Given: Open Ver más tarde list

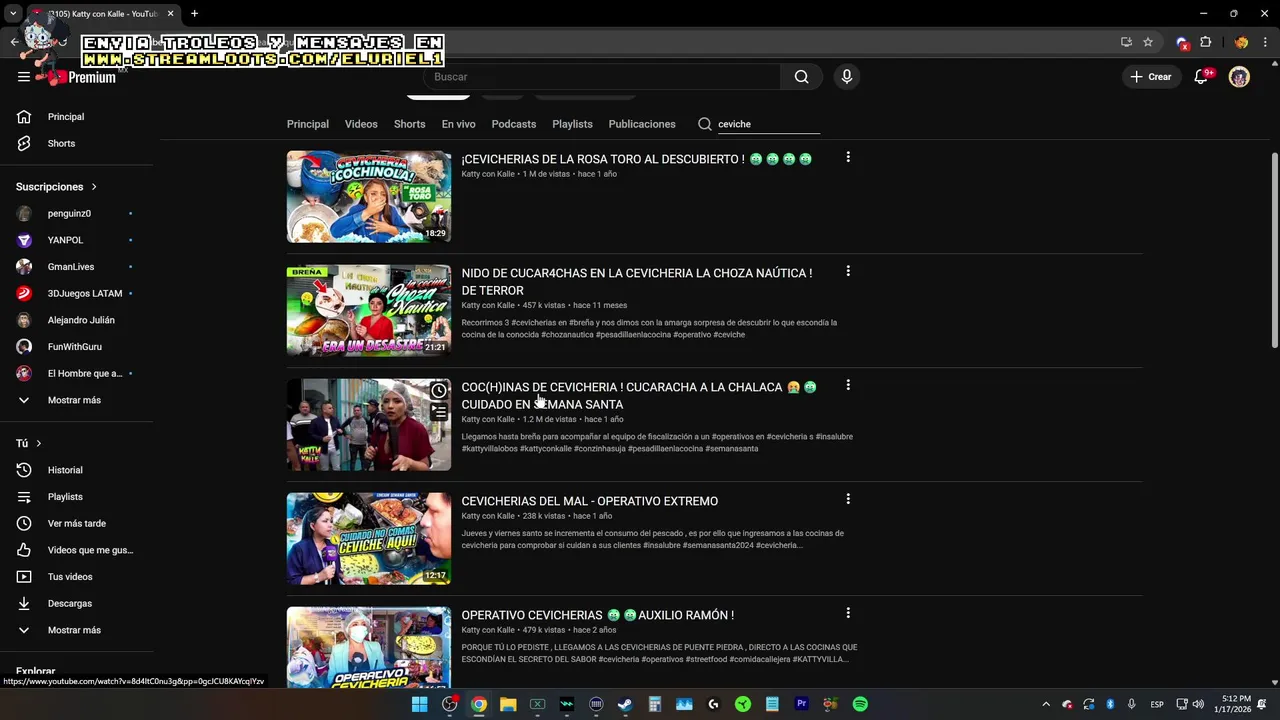Looking at the screenshot, I should [77, 523].
